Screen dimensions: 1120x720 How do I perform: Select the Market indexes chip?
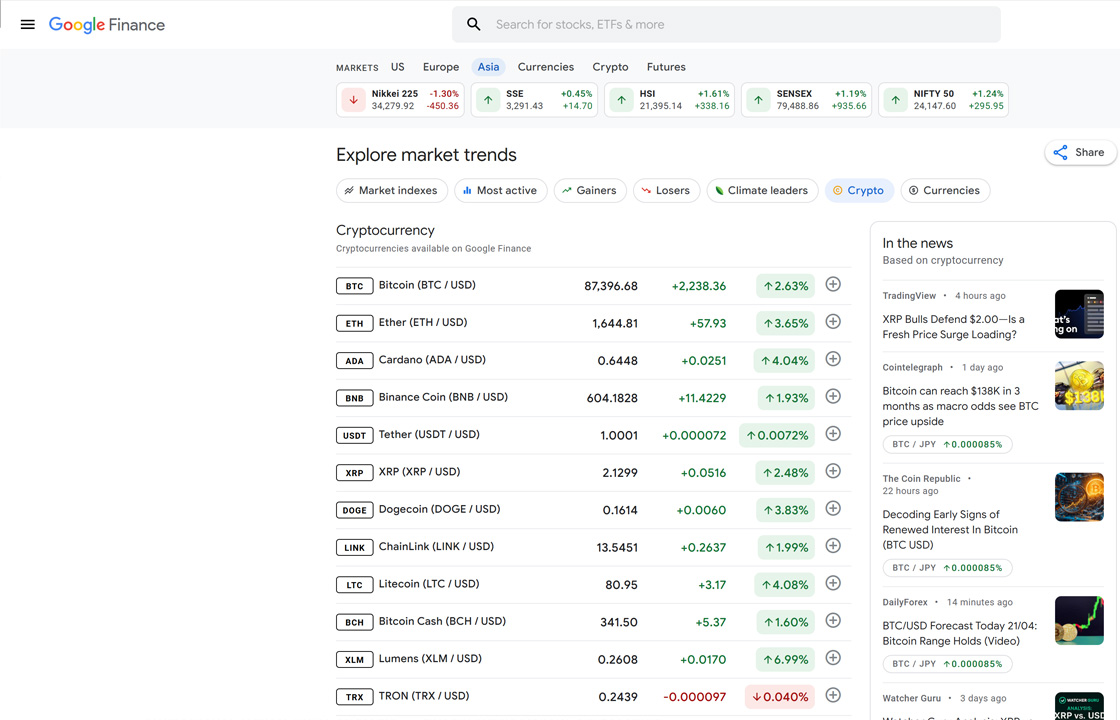(x=391, y=191)
